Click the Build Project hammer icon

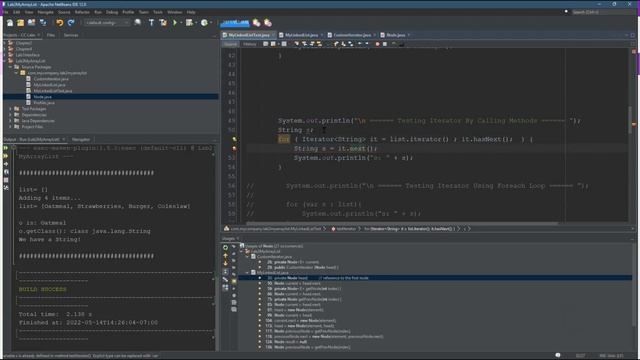tap(151, 23)
